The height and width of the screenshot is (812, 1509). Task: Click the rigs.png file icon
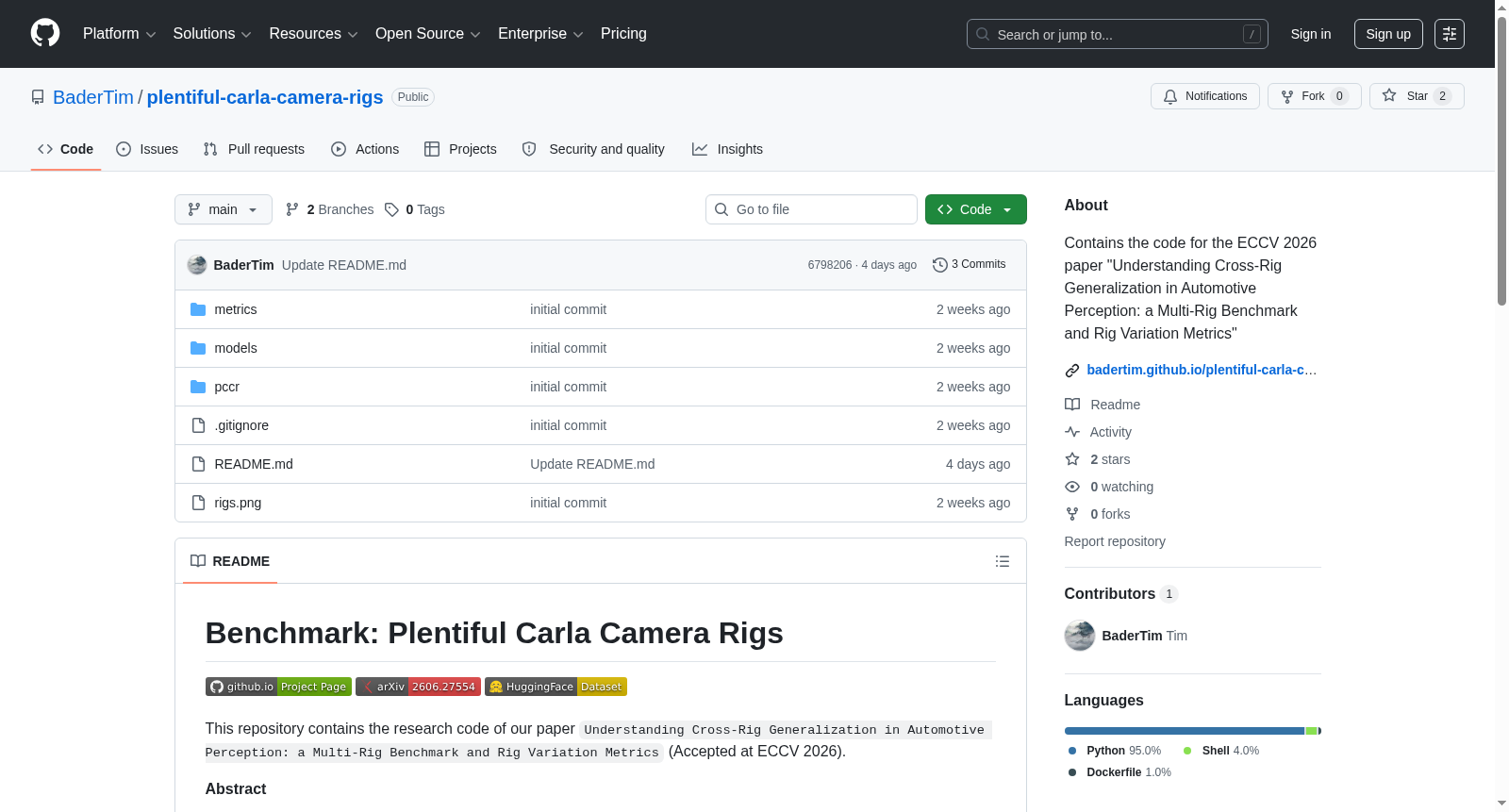(198, 503)
